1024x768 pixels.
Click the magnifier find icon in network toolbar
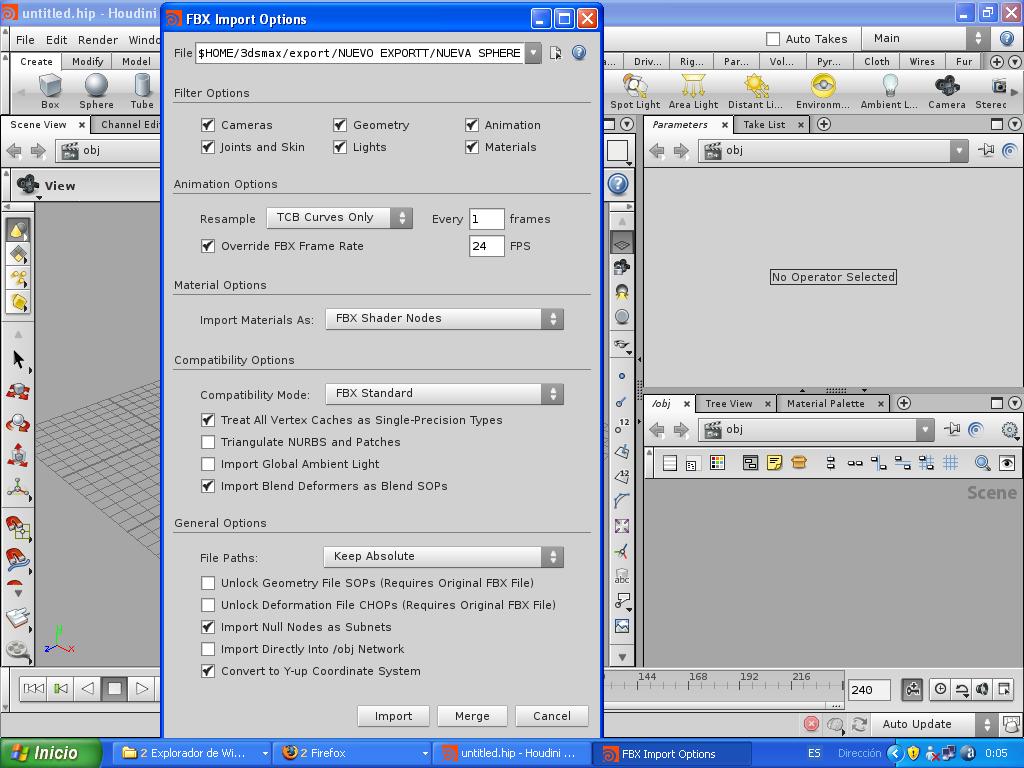coord(982,463)
